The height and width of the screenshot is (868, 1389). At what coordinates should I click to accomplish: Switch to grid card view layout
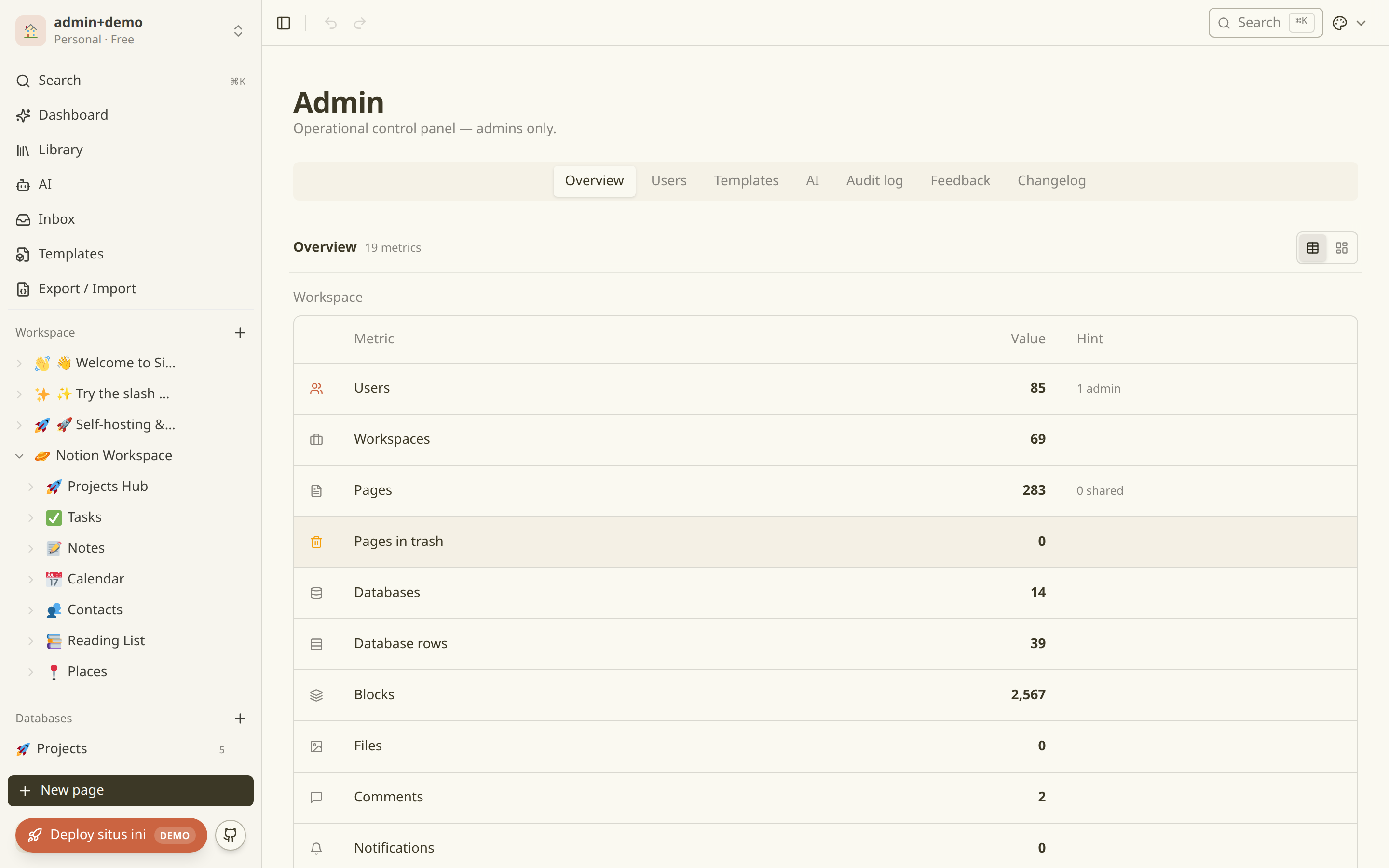(1341, 248)
